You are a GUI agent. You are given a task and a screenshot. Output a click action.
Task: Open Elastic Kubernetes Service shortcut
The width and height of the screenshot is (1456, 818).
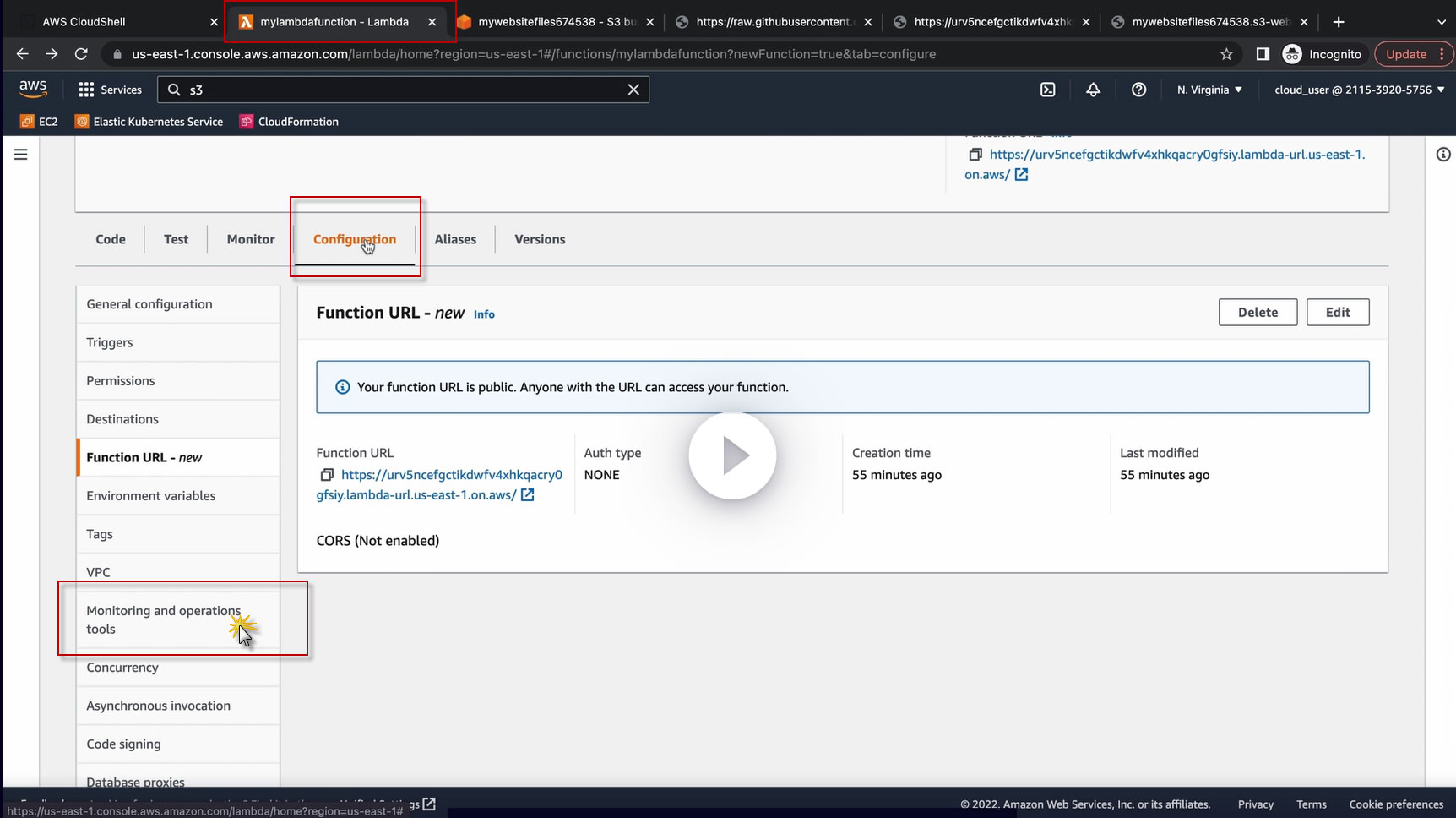tap(149, 122)
